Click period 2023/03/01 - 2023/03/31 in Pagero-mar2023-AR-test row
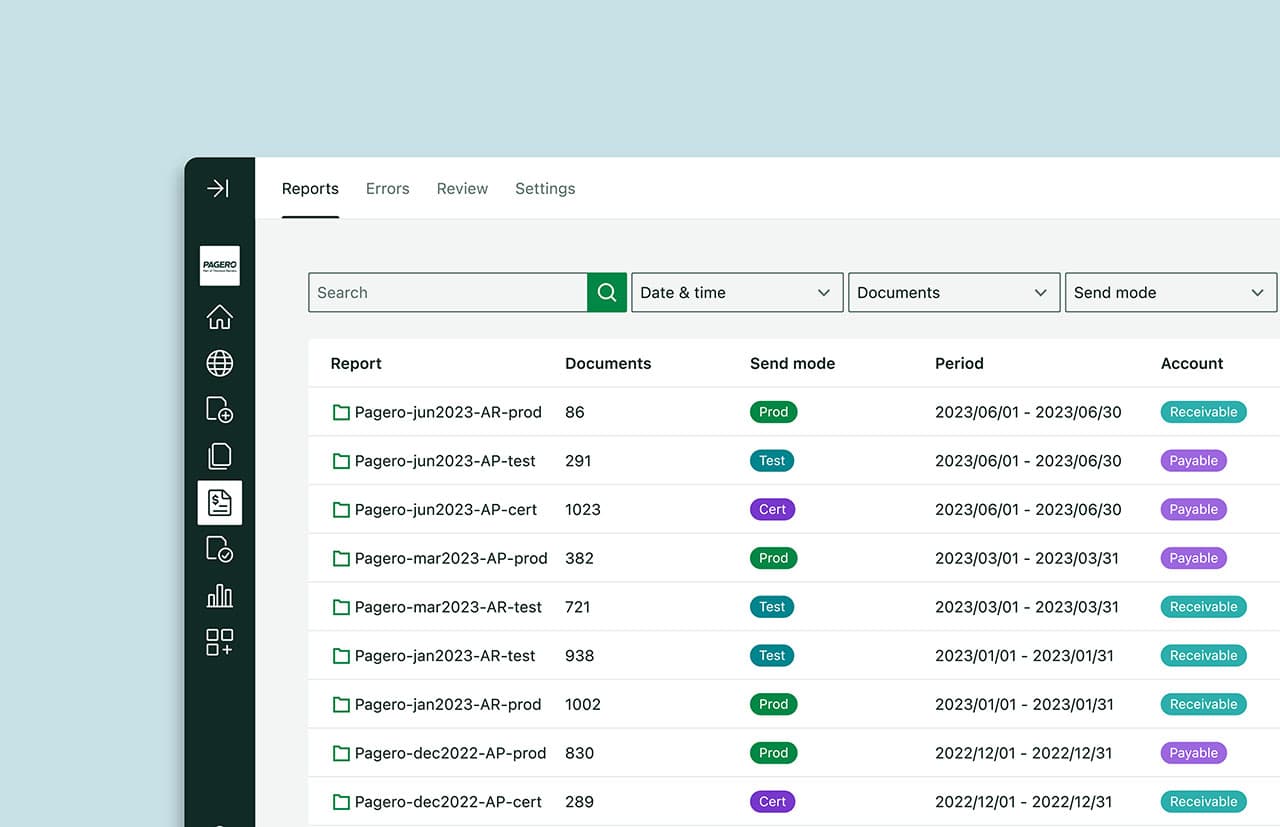The width and height of the screenshot is (1280, 827). [1027, 607]
